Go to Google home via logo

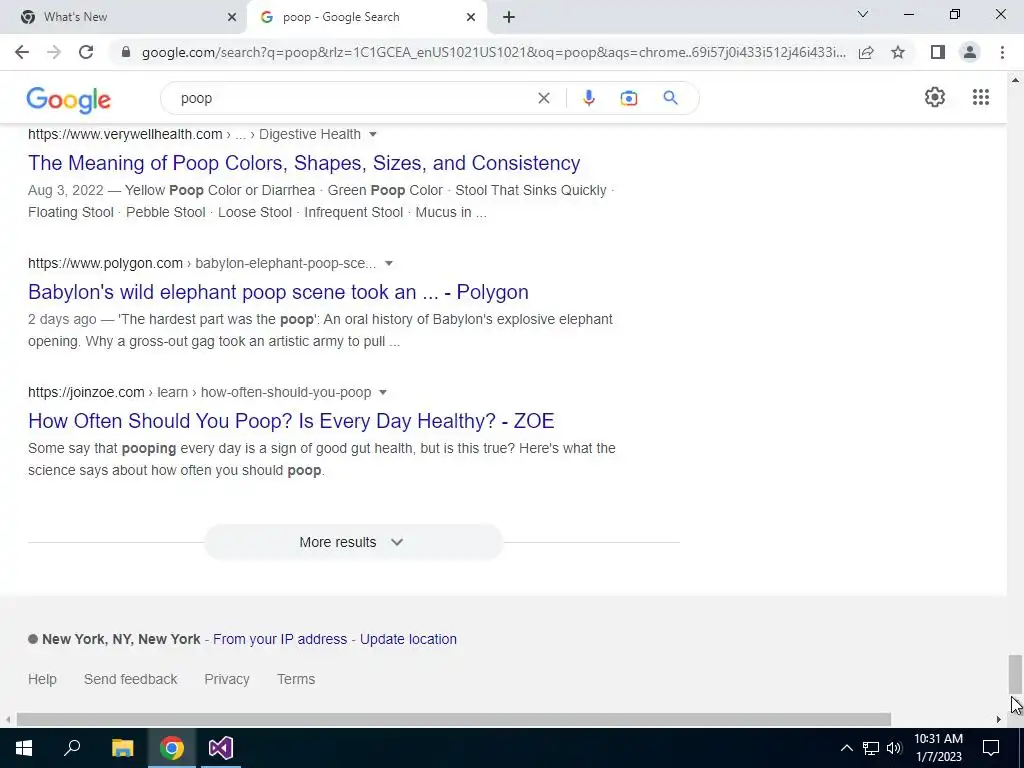[x=69, y=99]
